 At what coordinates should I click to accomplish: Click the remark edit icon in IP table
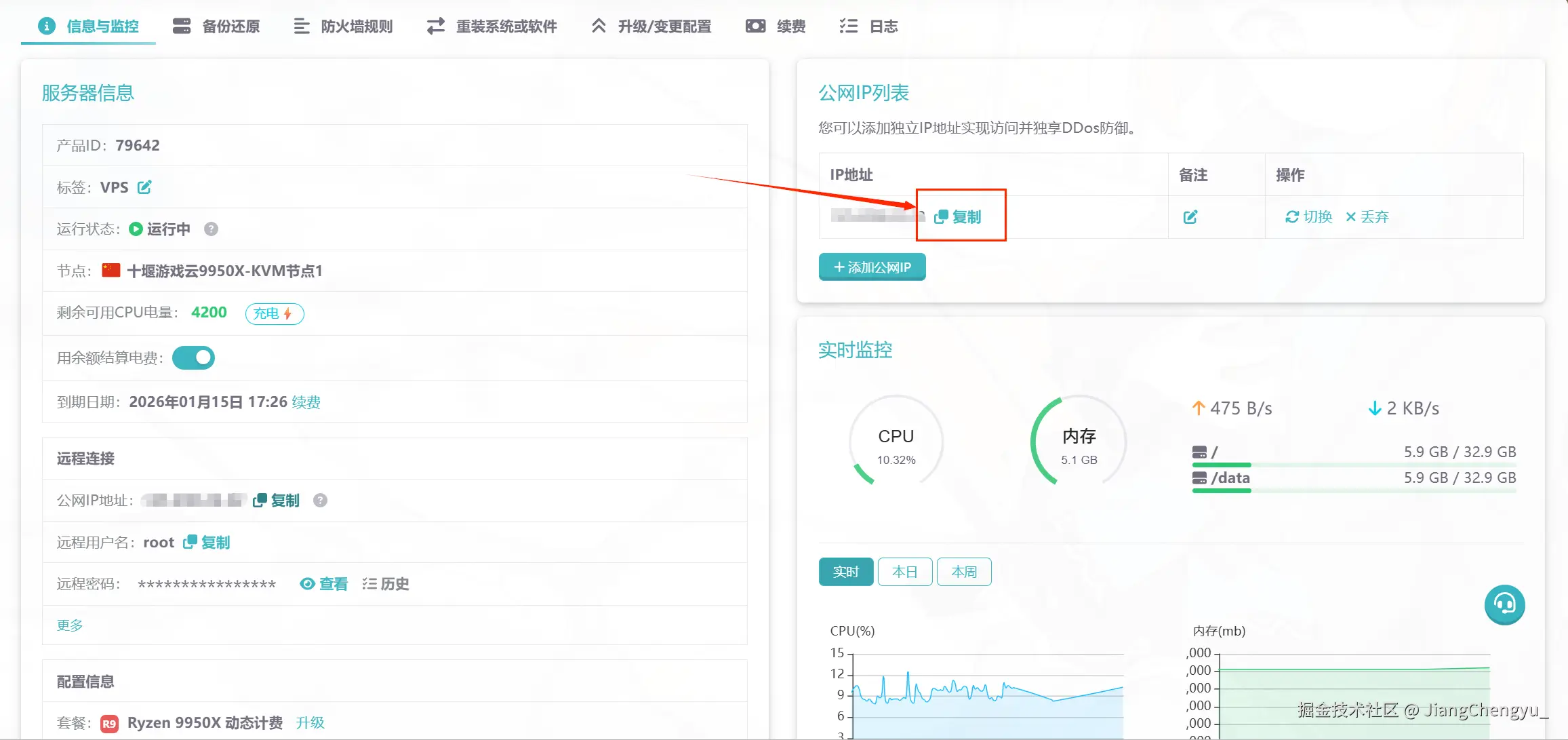tap(1190, 217)
